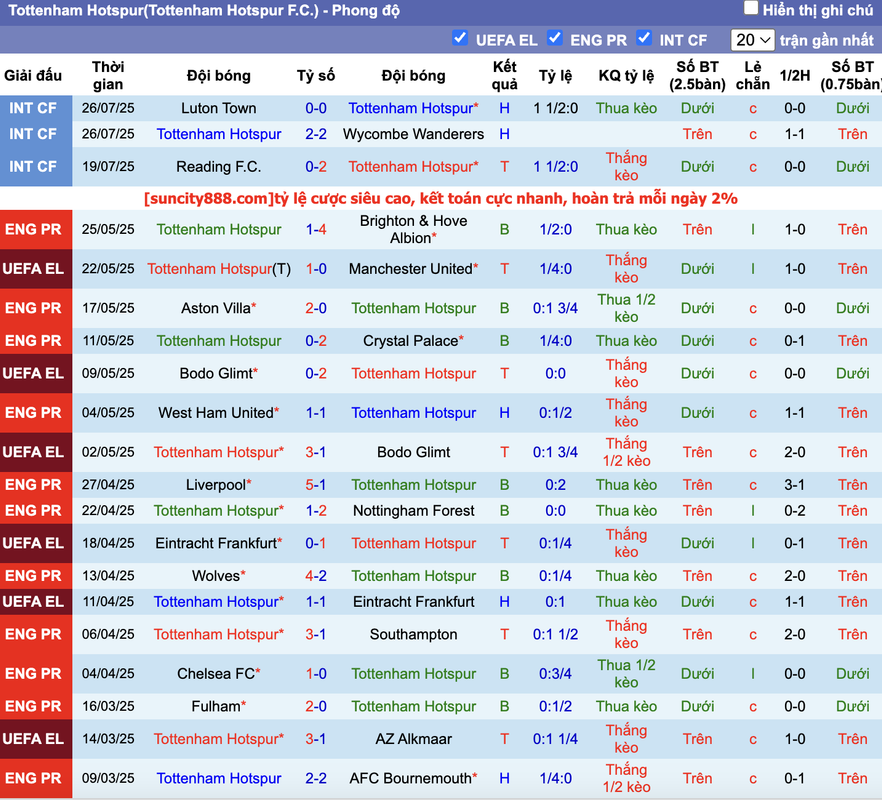Click odds 0:3/4 in Chelsea FC row
Image resolution: width=882 pixels, height=800 pixels.
(555, 674)
